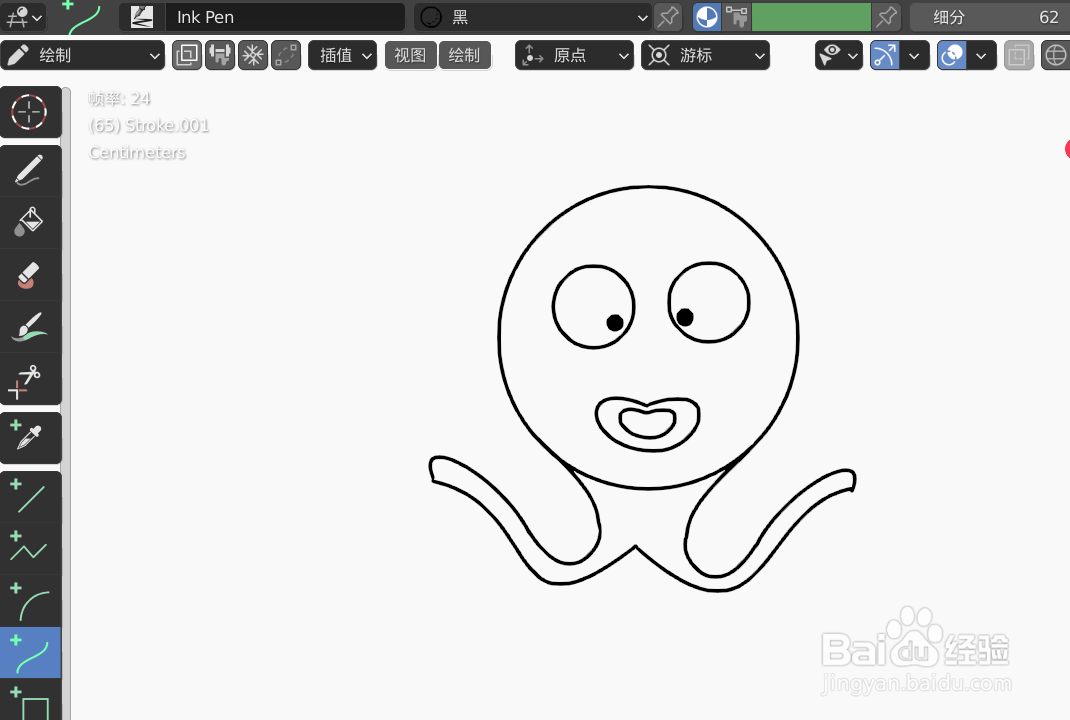Image resolution: width=1070 pixels, height=720 pixels.
Task: Toggle pin beside green color swatch
Action: coord(886,17)
